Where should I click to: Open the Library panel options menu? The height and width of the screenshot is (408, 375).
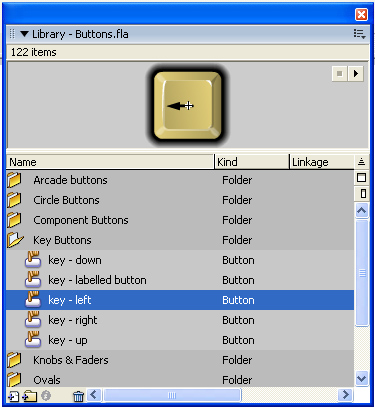click(x=359, y=34)
